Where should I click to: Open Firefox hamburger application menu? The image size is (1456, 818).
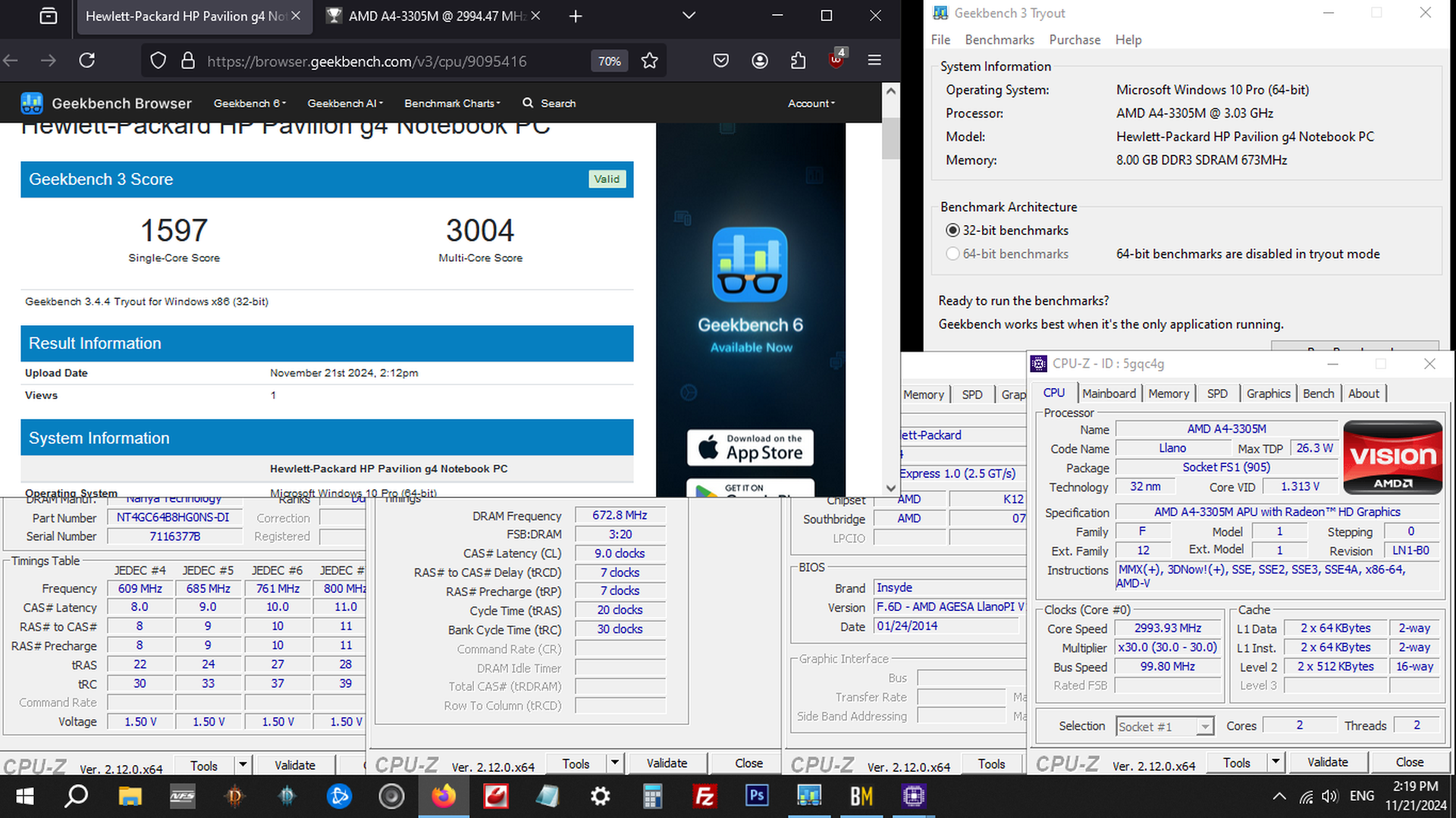point(874,61)
